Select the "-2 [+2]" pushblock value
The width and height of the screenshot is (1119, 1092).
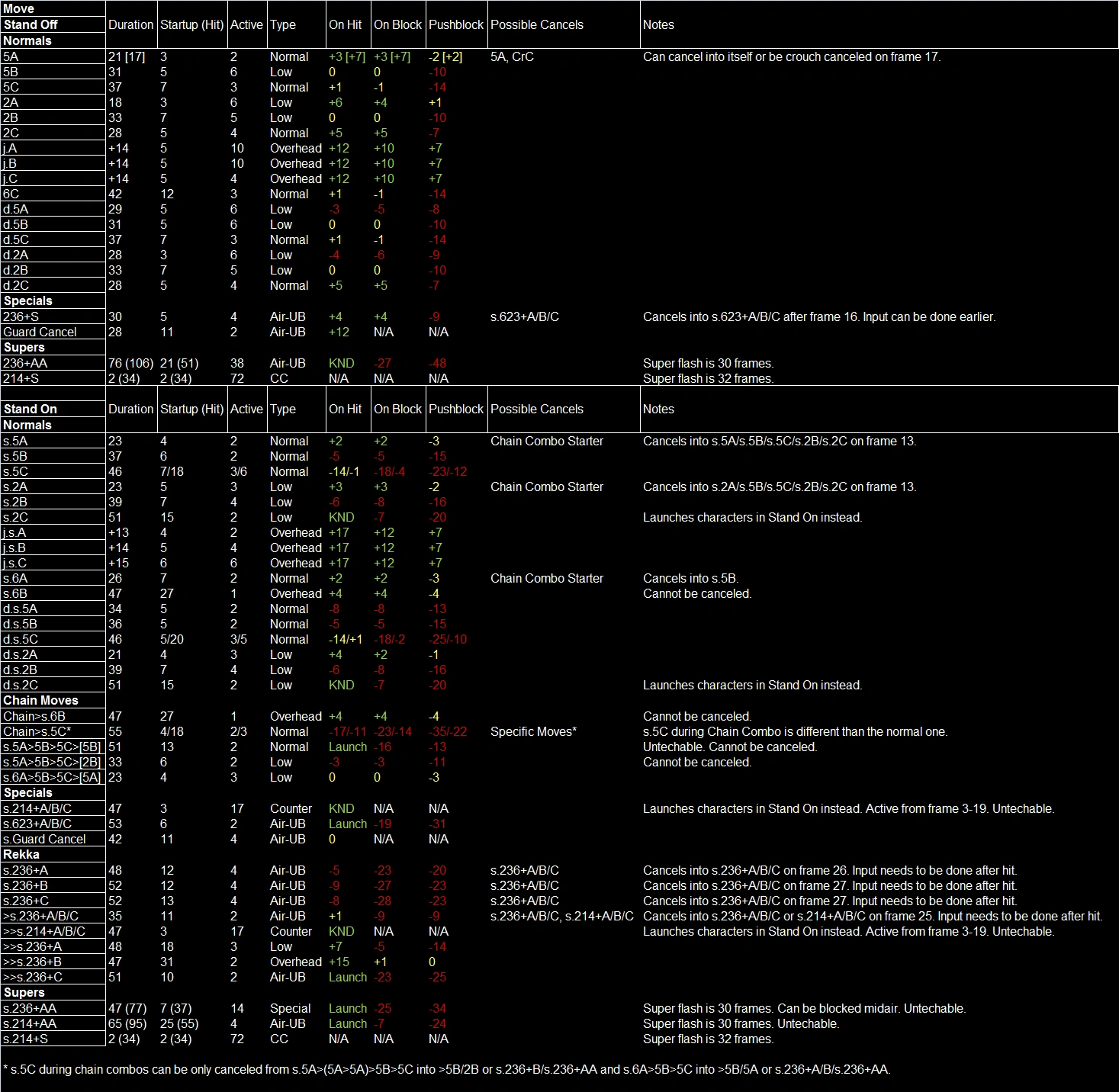[x=445, y=56]
